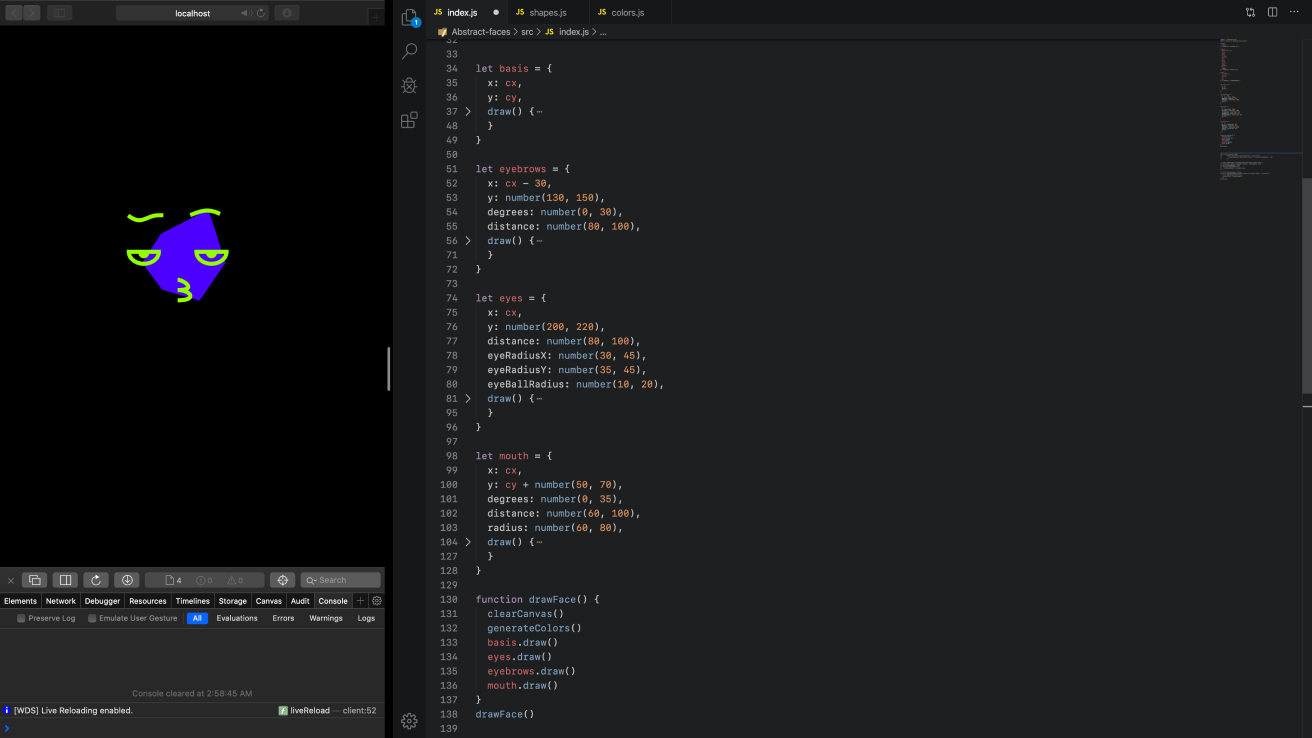Select the Errors console filter
The width and height of the screenshot is (1312, 738).
click(283, 618)
